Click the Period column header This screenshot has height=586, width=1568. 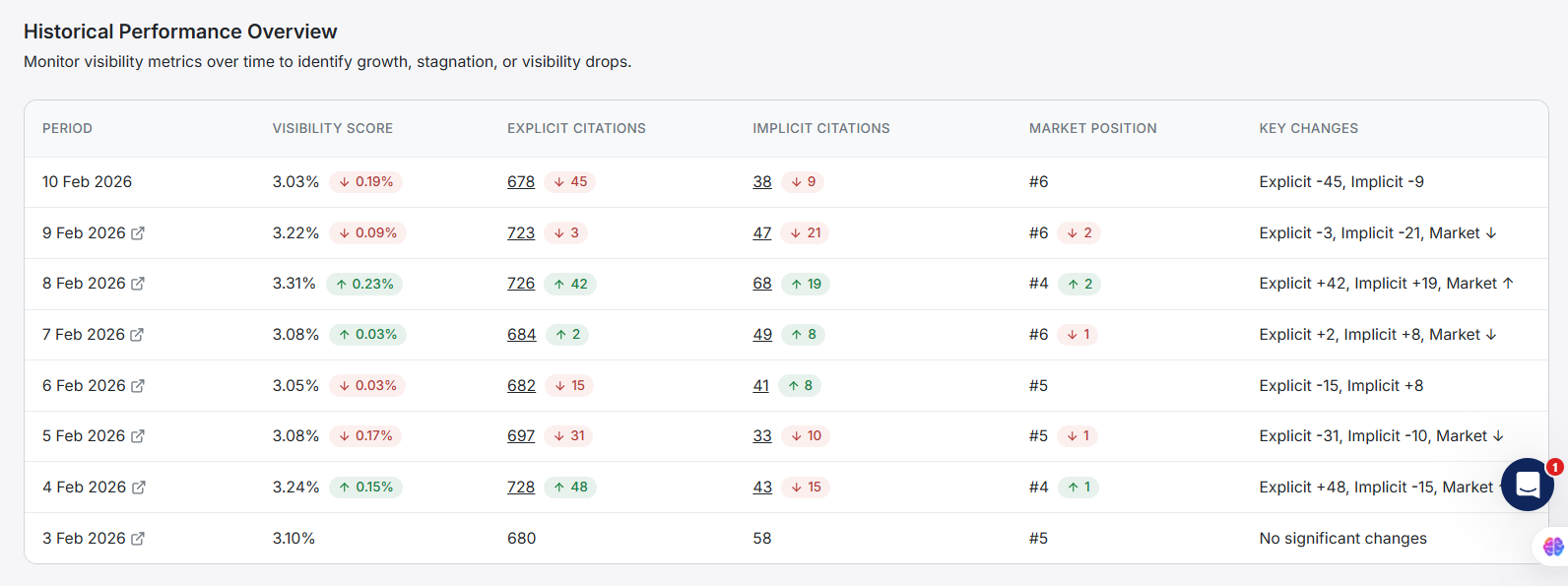[x=67, y=129]
